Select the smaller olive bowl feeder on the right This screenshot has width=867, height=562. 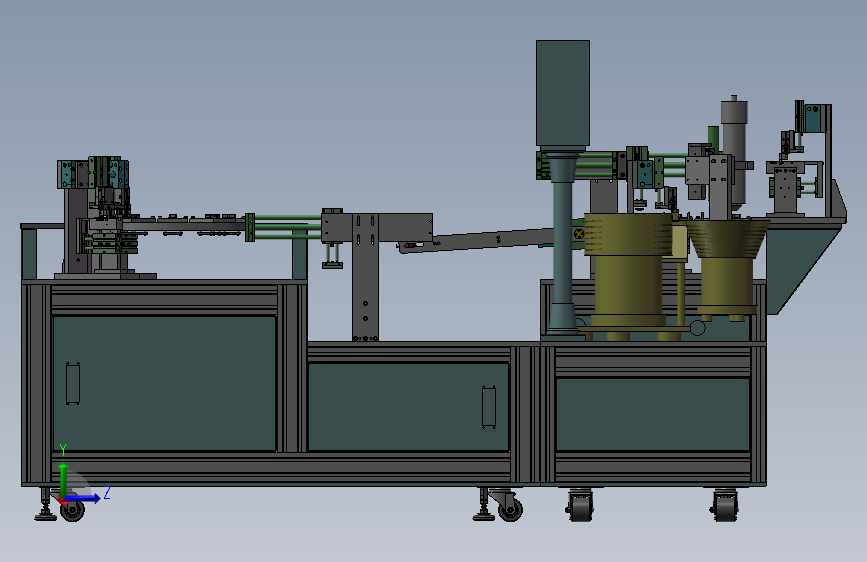point(726,267)
